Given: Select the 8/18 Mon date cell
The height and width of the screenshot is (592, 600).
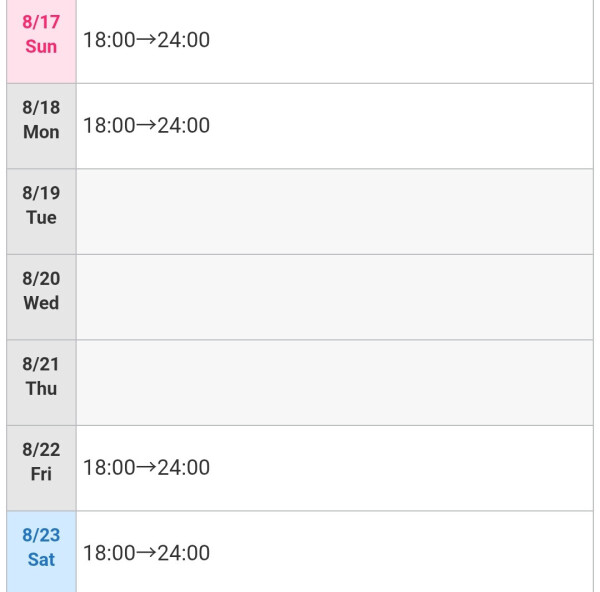Looking at the screenshot, I should 41,126.
